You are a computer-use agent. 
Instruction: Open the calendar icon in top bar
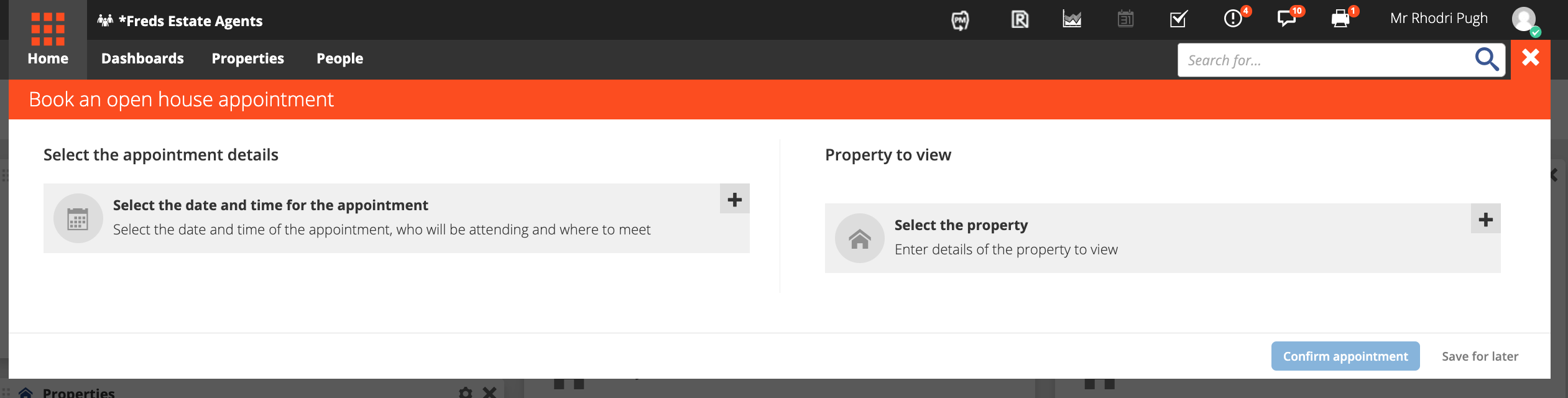point(1125,19)
